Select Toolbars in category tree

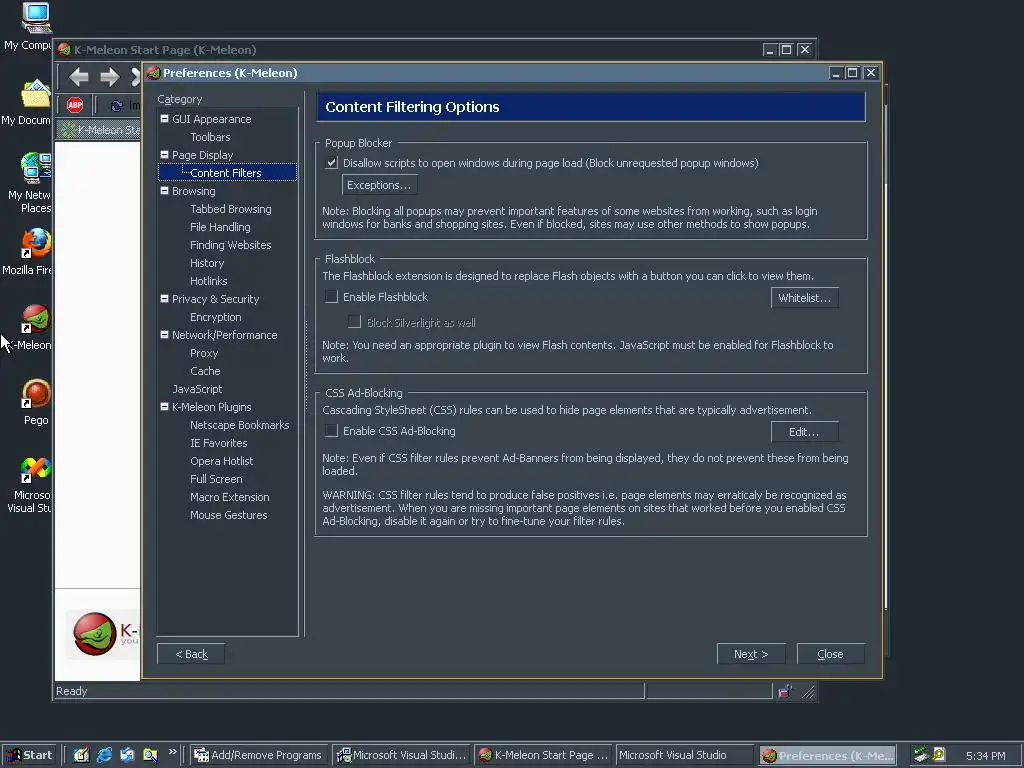[x=210, y=137]
